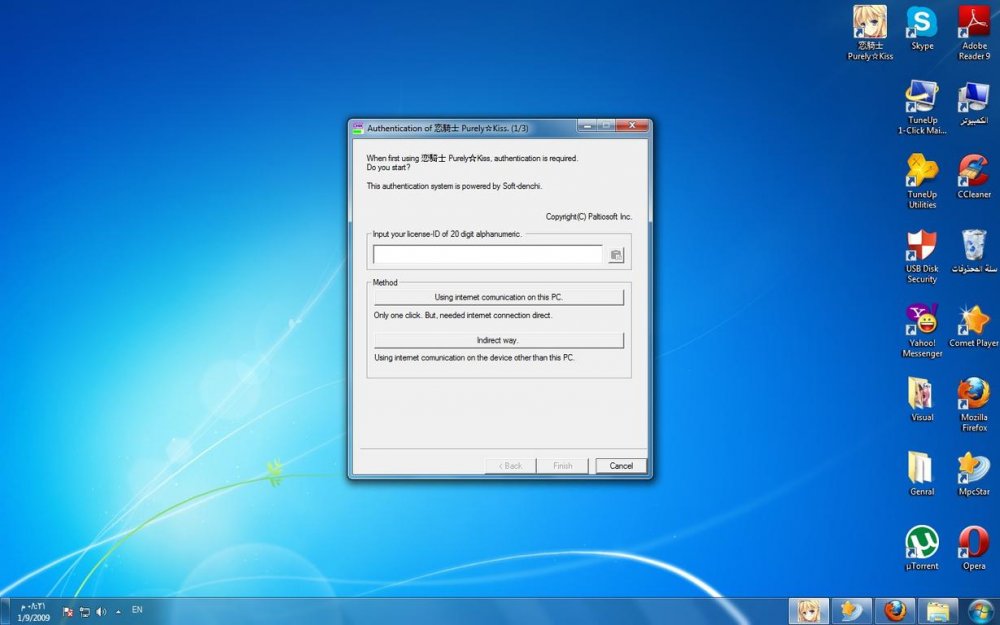The width and height of the screenshot is (1000, 625).
Task: Open the Purely Kiss desktop shortcut
Action: (870, 23)
